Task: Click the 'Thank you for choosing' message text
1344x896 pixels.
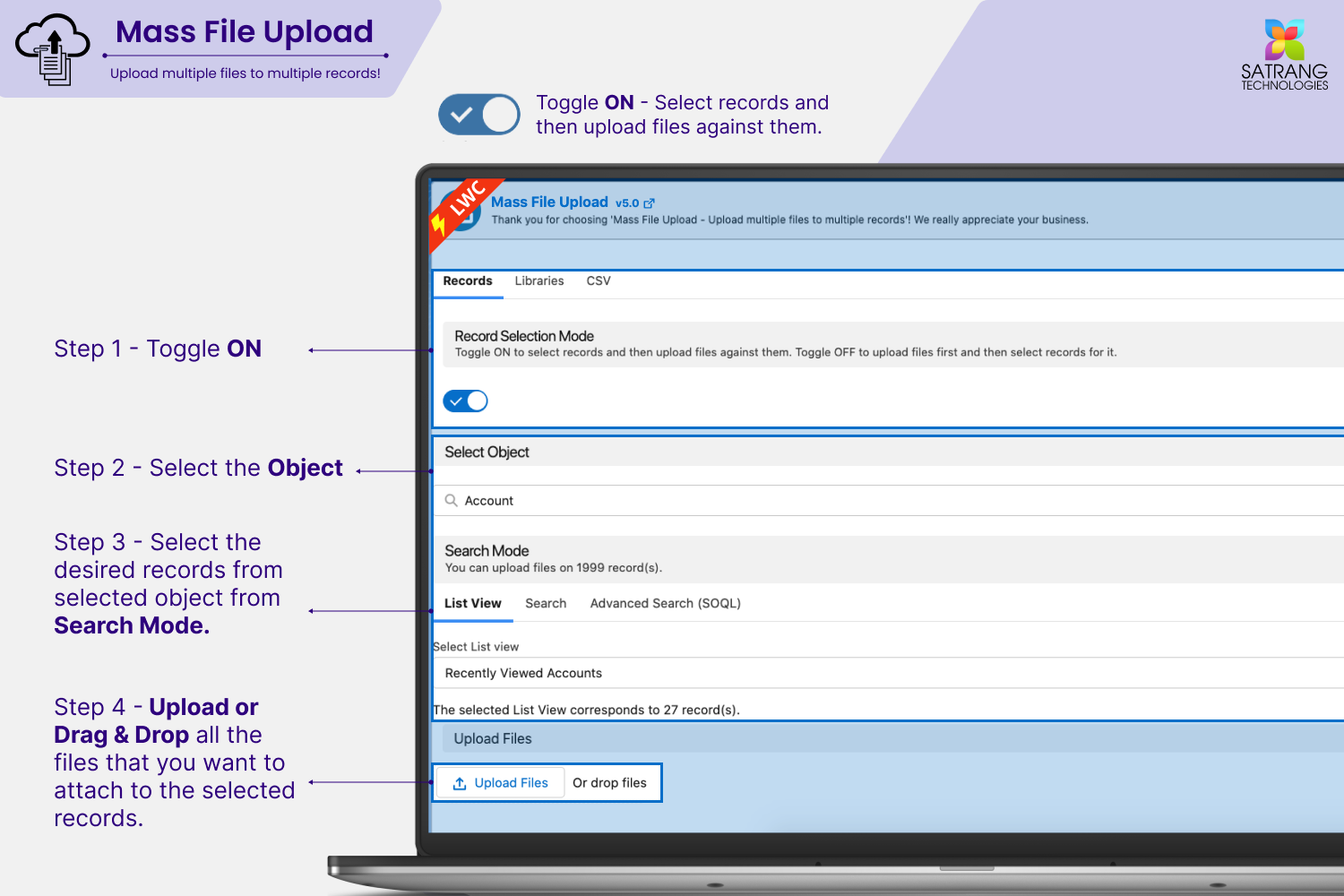Action: [789, 220]
